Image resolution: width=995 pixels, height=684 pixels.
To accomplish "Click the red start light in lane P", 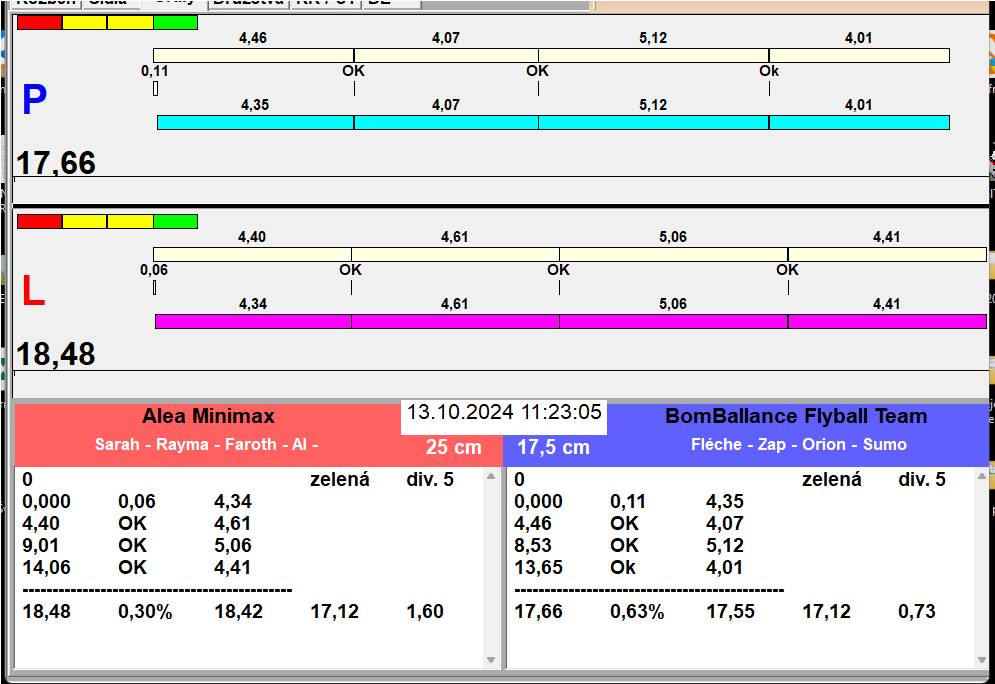I will pos(39,22).
